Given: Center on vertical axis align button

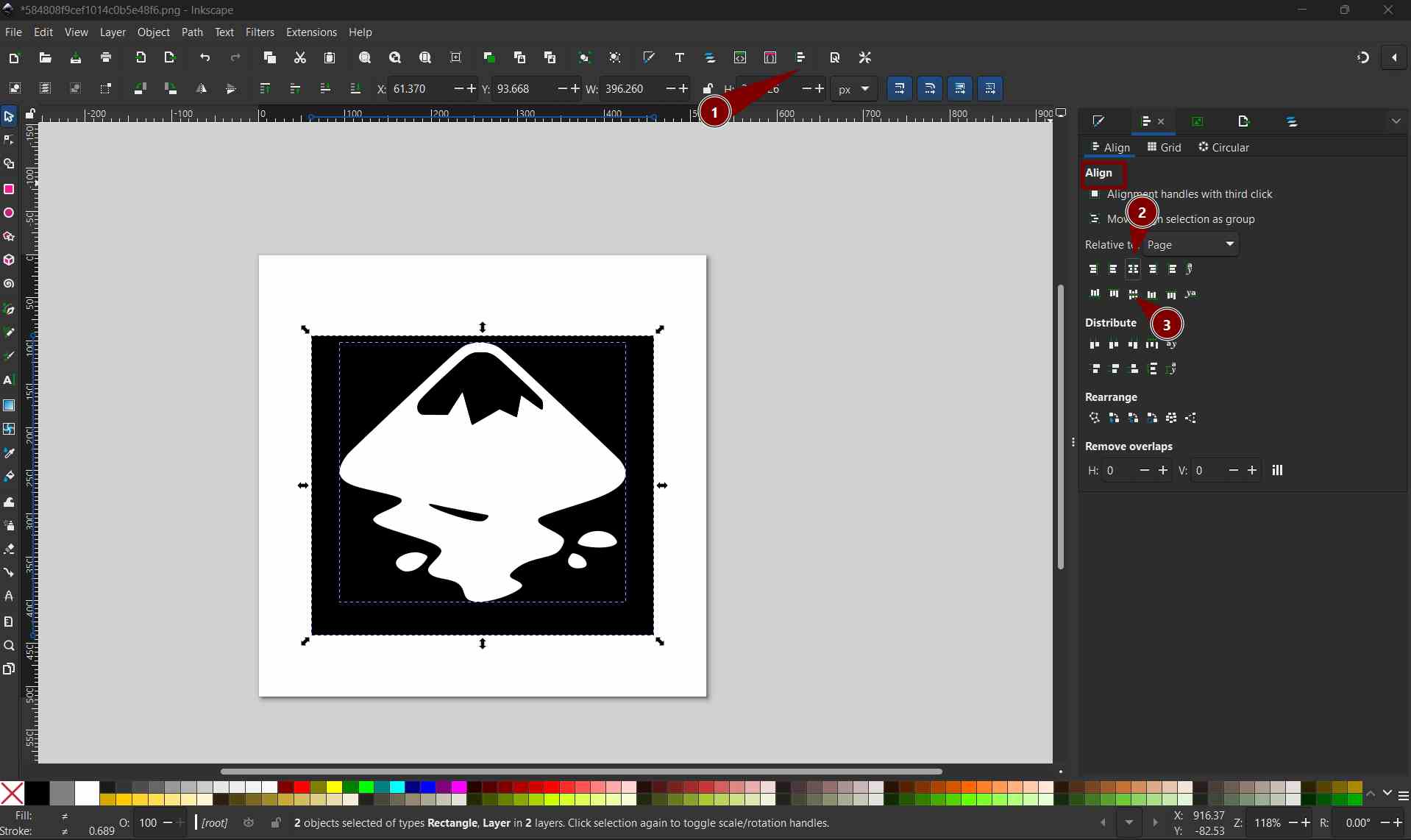Looking at the screenshot, I should coord(1133,269).
